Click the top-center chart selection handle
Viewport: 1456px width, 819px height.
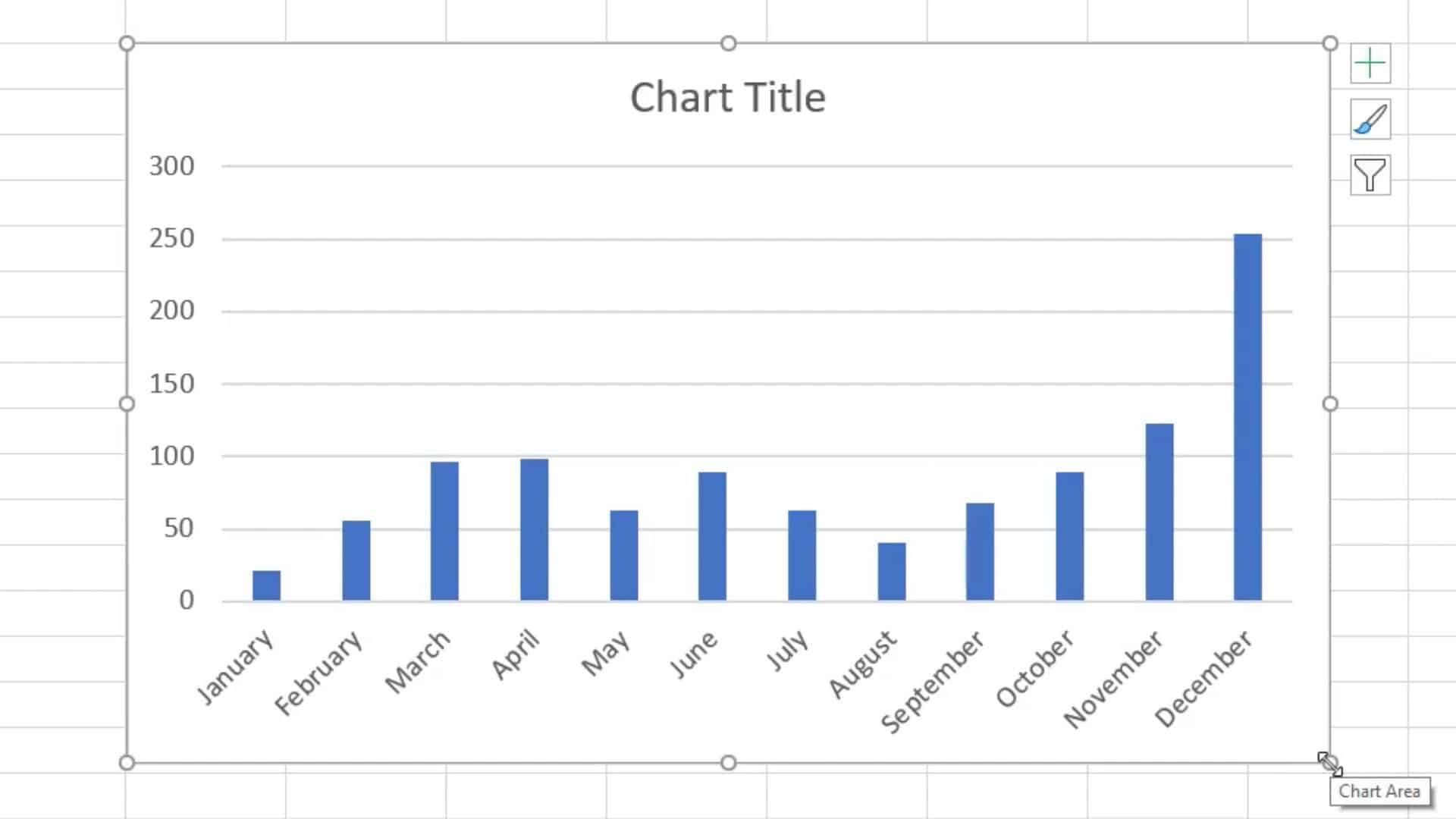click(729, 43)
